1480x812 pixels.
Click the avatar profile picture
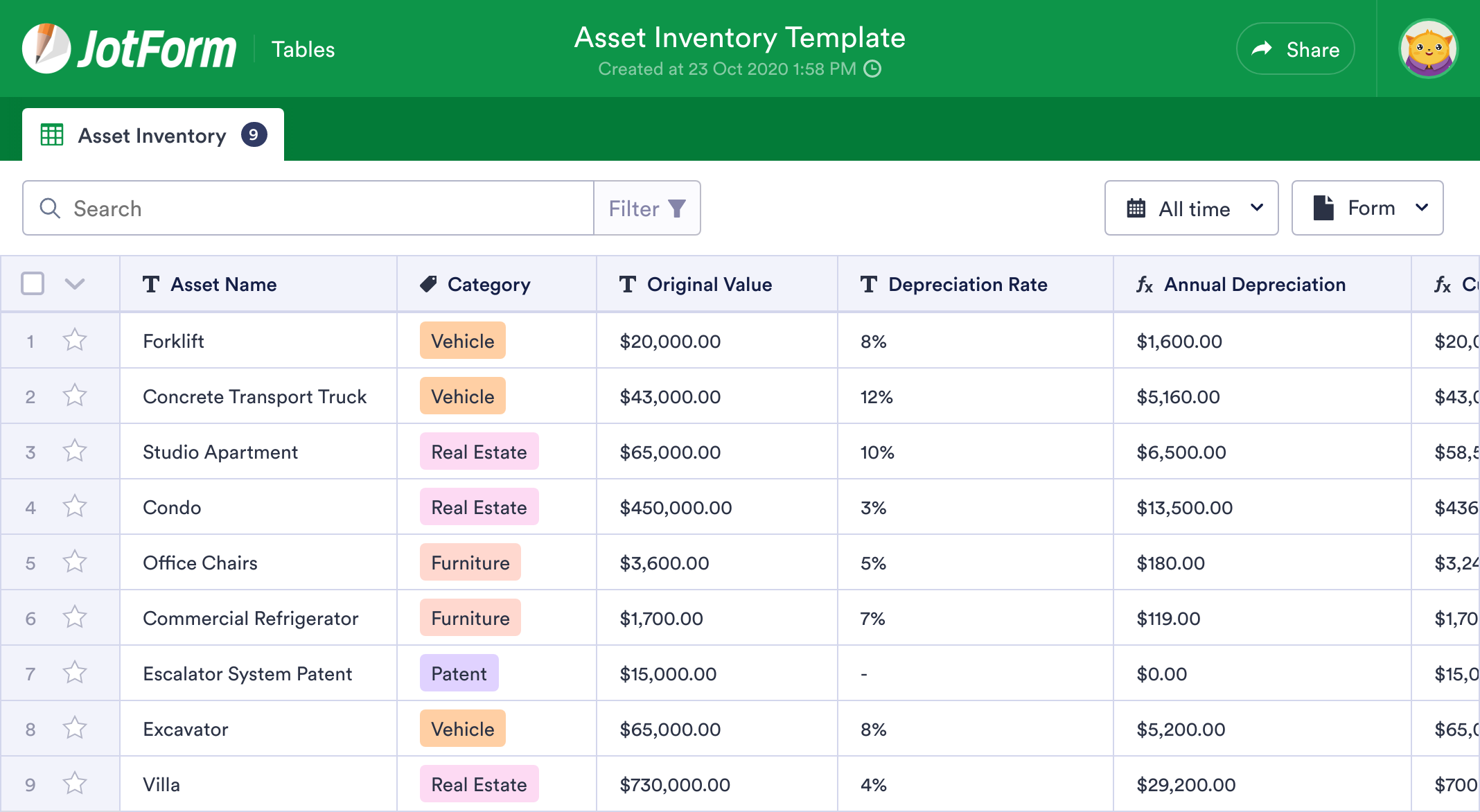point(1429,48)
